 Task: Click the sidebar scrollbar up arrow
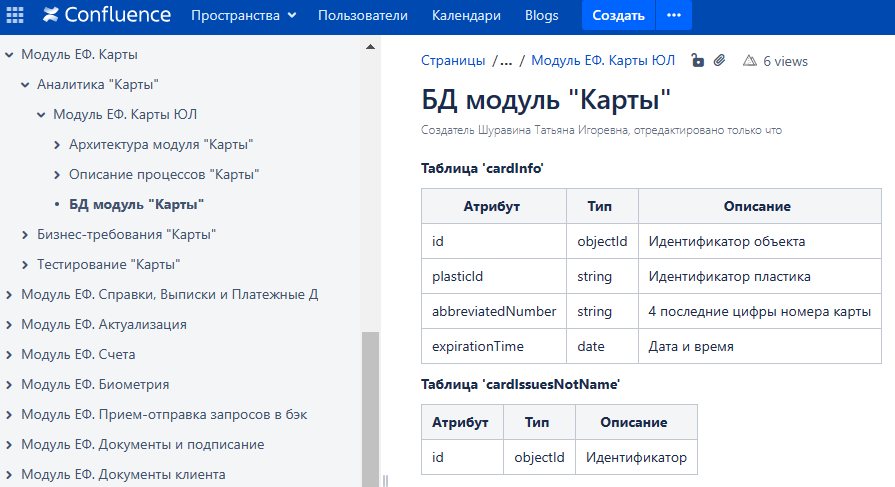click(x=370, y=47)
